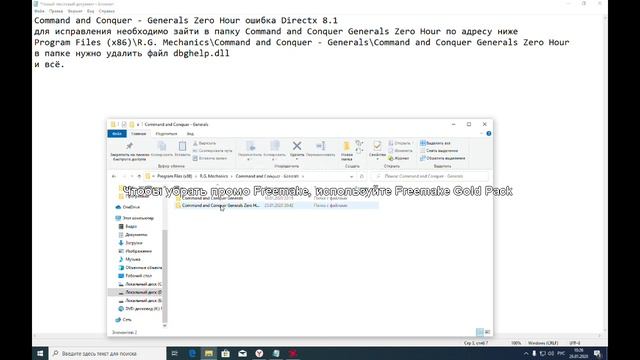This screenshot has height=360, width=640.
Task: Click Select none (Снять выделение) in ribbon
Action: 439,151
